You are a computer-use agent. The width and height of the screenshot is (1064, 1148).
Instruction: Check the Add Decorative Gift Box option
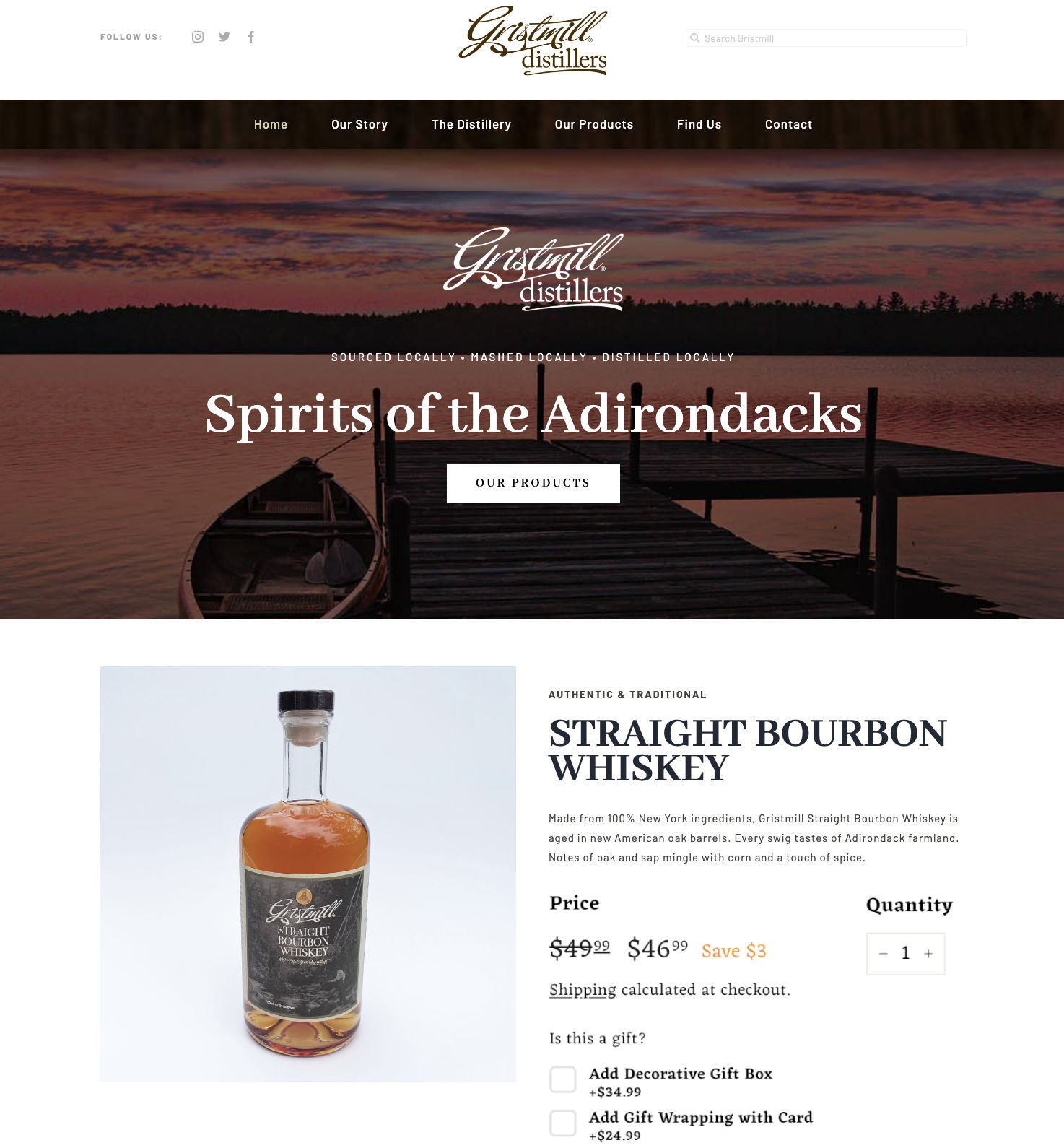click(563, 1079)
